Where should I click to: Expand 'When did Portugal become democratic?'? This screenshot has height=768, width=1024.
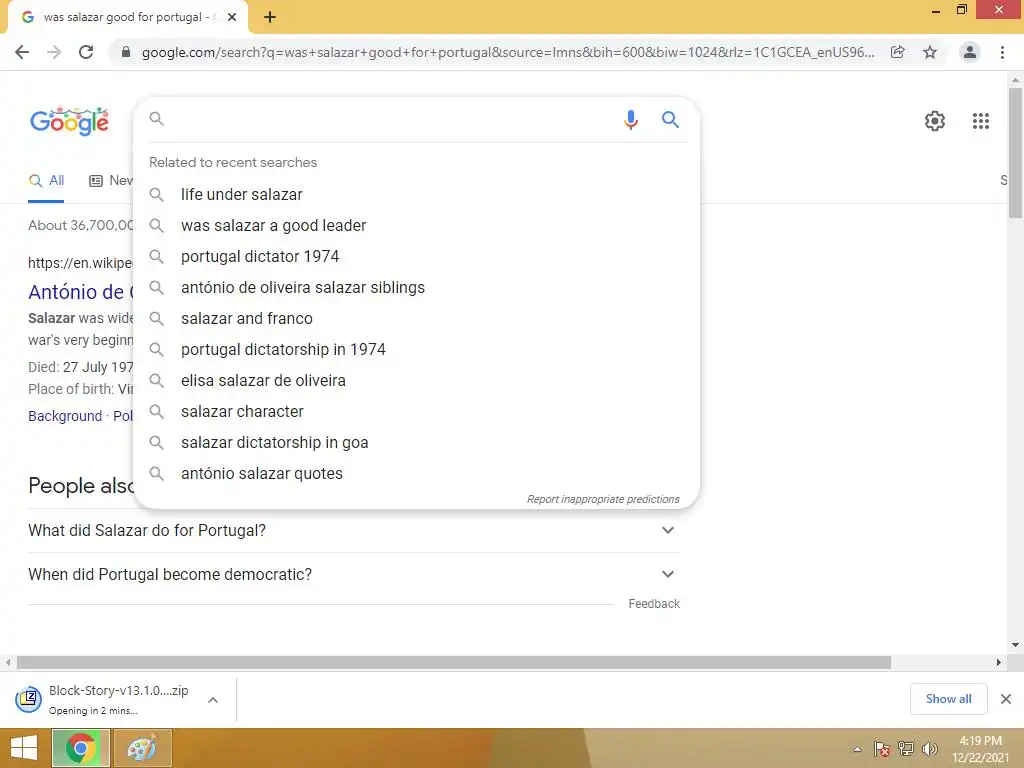354,574
